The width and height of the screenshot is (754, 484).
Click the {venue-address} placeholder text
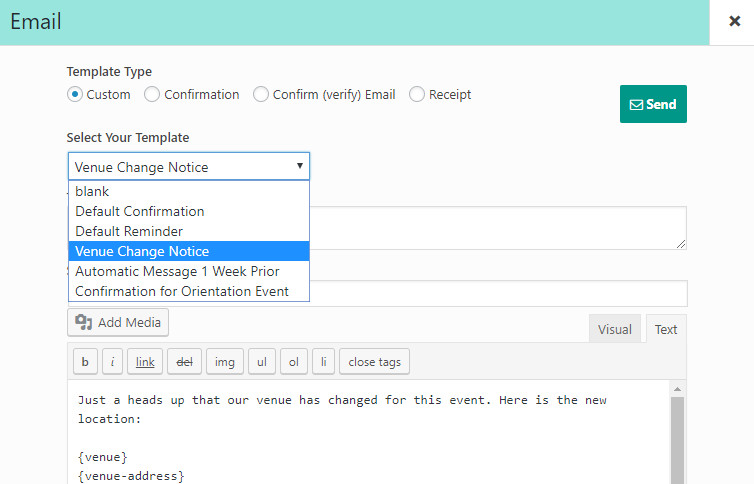pos(131,476)
